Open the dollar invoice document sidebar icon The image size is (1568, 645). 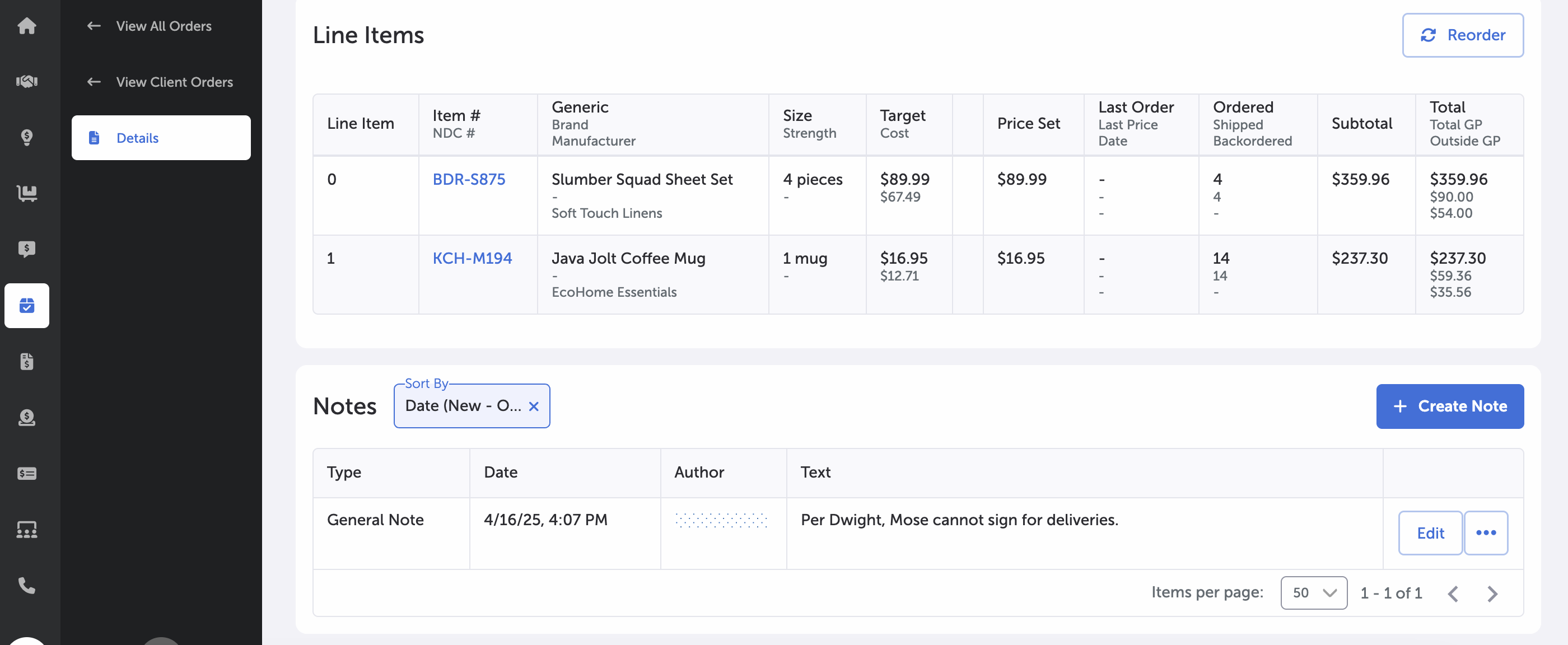click(x=27, y=362)
